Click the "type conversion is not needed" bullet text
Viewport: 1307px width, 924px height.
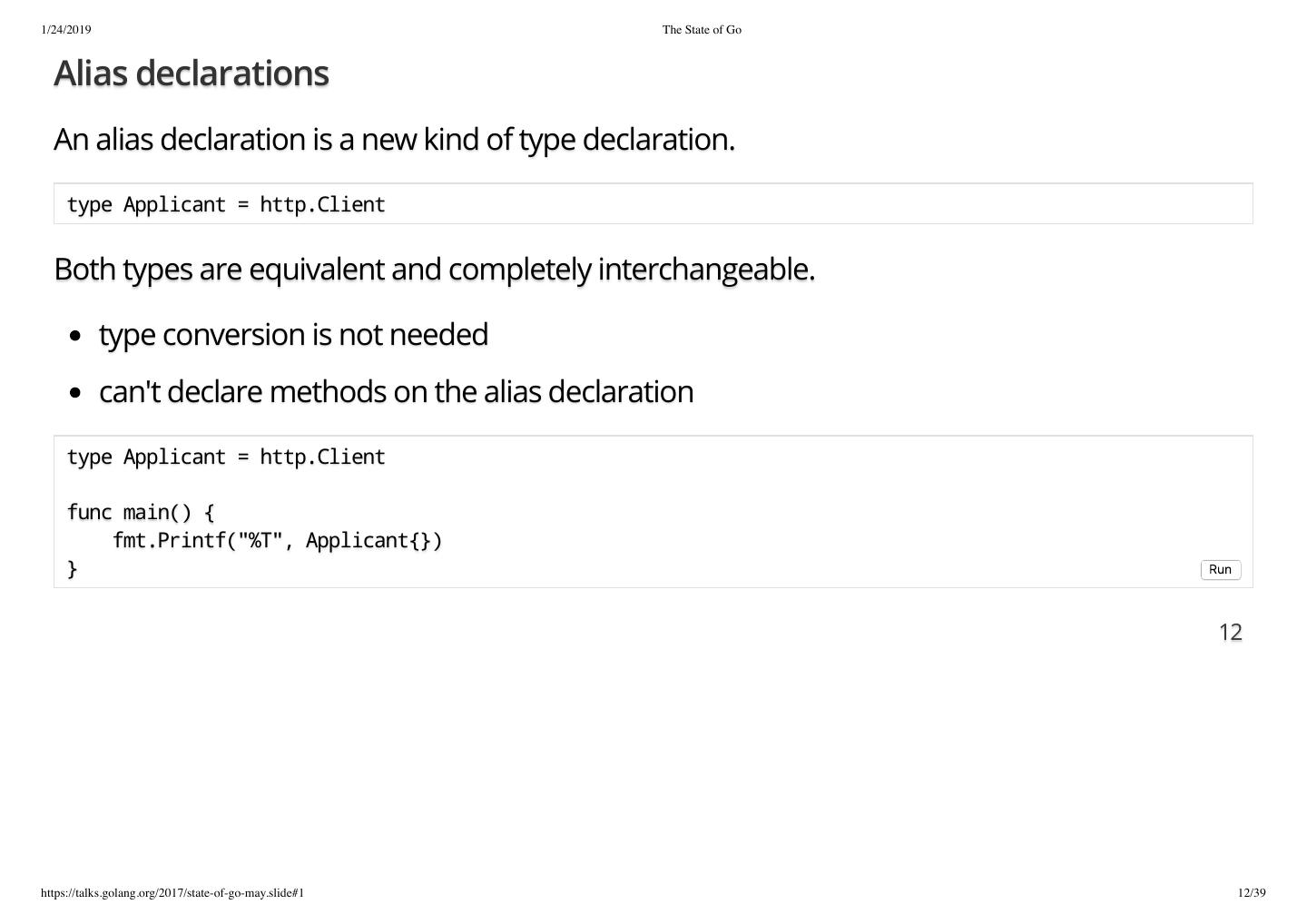293,335
